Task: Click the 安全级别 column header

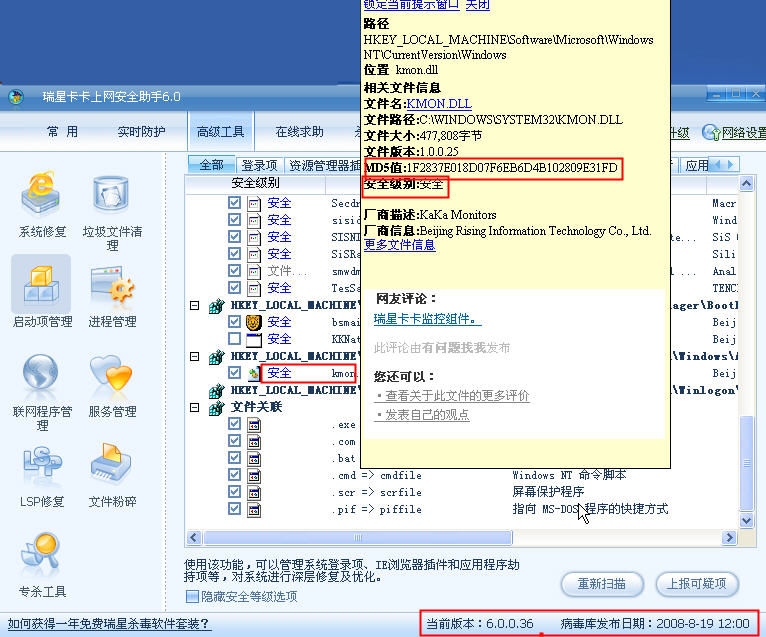Action: [255, 183]
